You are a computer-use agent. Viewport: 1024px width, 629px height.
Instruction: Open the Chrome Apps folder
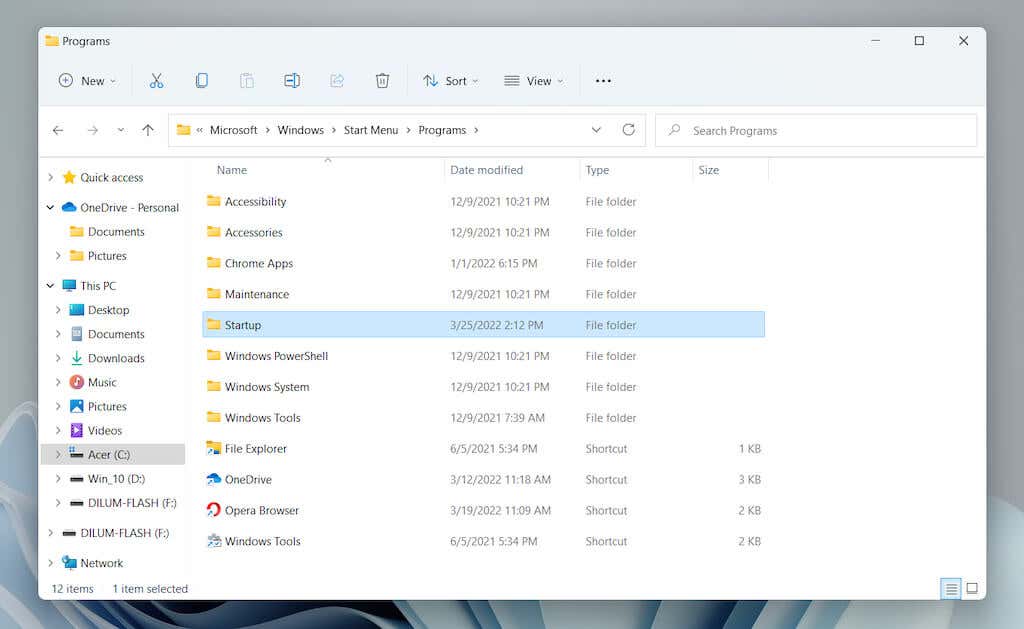(259, 263)
